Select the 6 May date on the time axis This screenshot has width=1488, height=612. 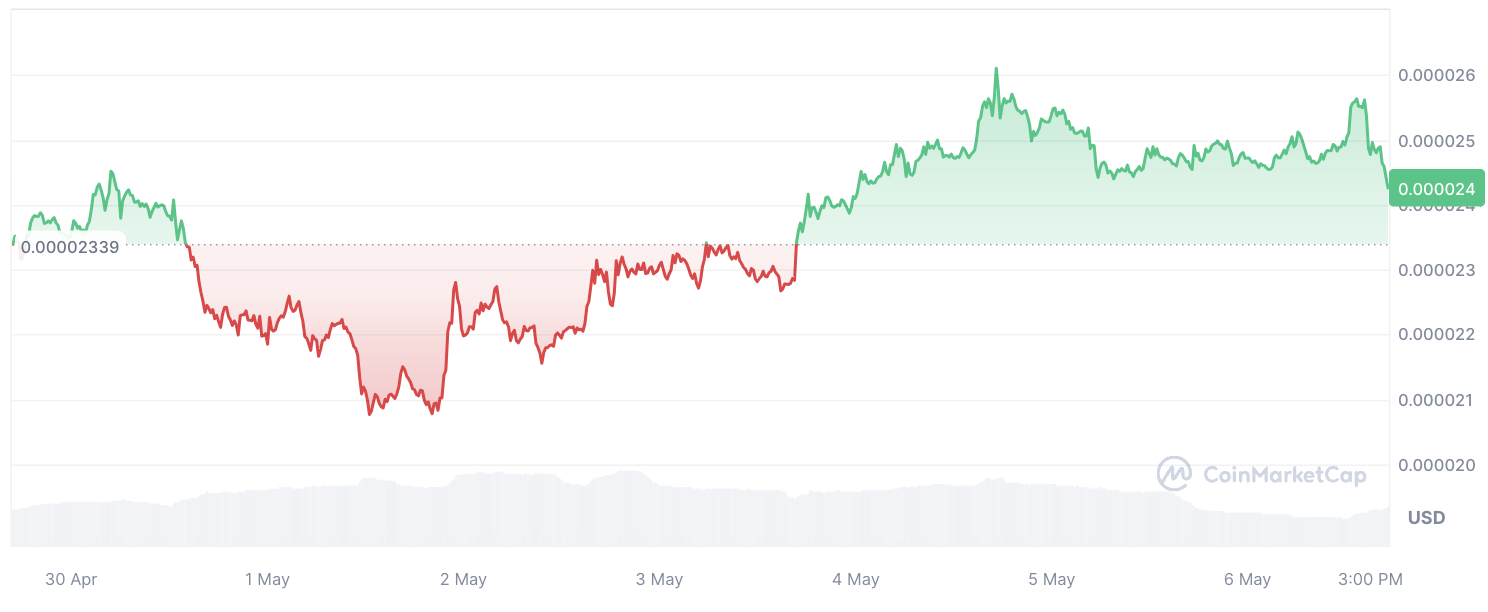pos(1247,579)
